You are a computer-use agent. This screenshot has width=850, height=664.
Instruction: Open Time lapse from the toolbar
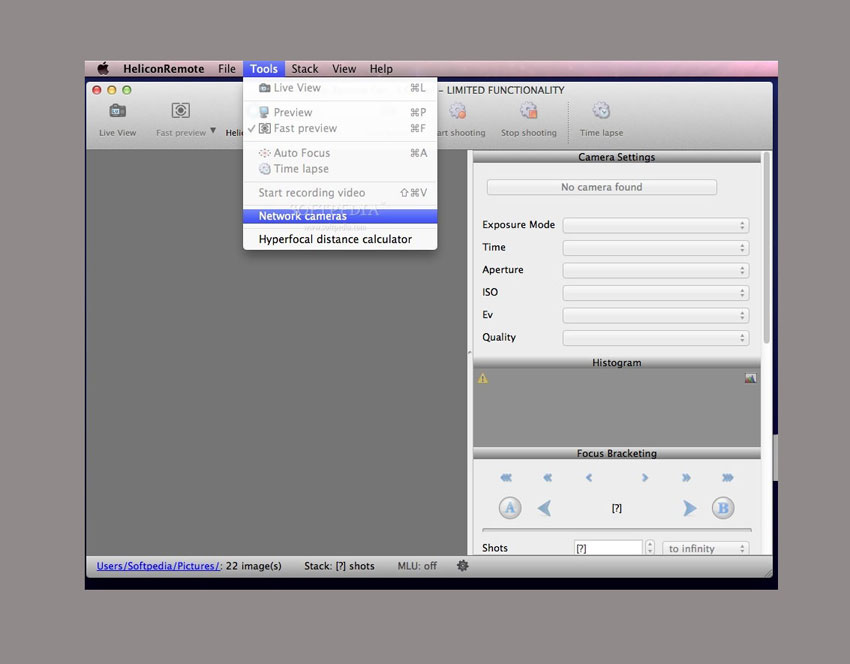tap(601, 112)
